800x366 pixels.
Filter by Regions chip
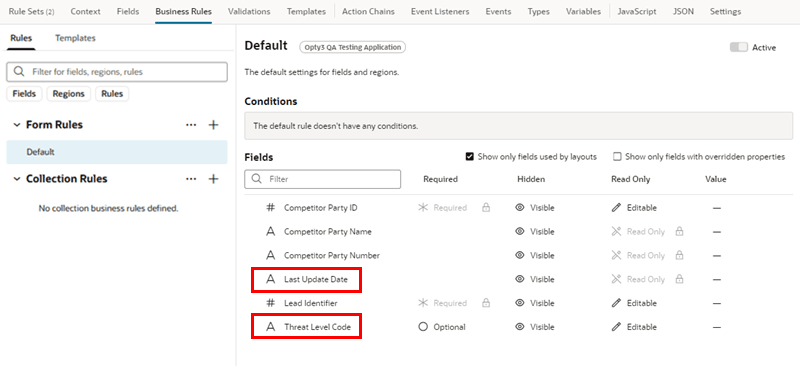(x=68, y=94)
